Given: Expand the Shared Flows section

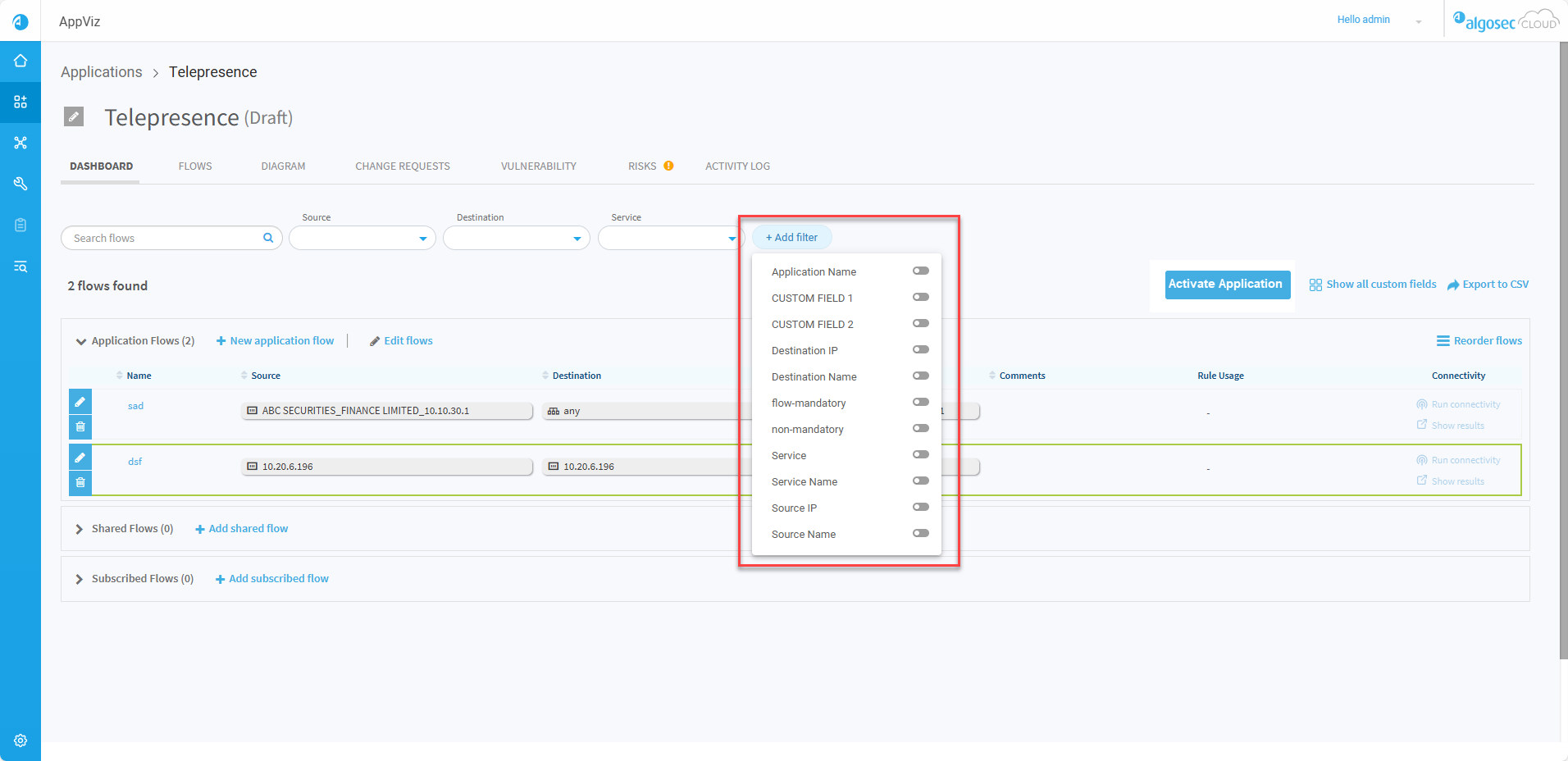Looking at the screenshot, I should pos(80,529).
